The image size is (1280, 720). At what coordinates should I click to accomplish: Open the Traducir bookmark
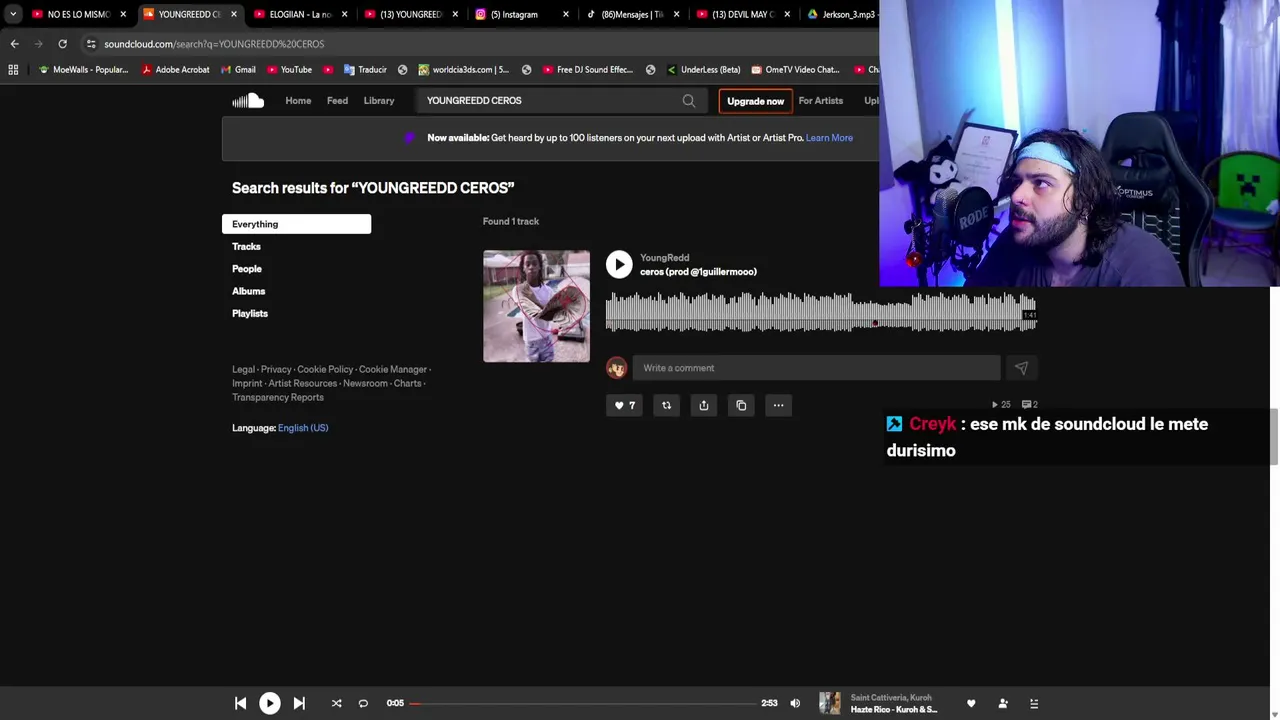(x=365, y=69)
